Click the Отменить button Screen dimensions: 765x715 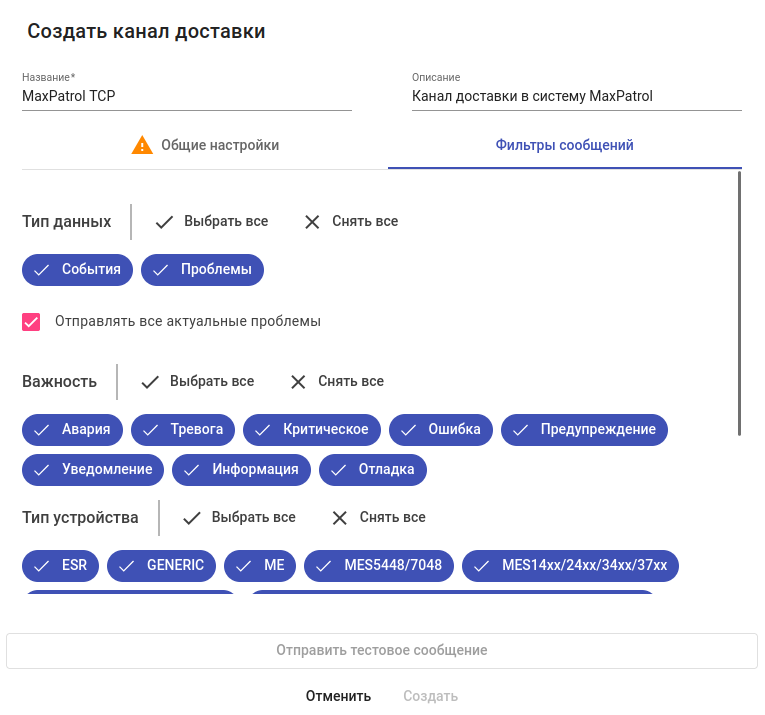338,696
